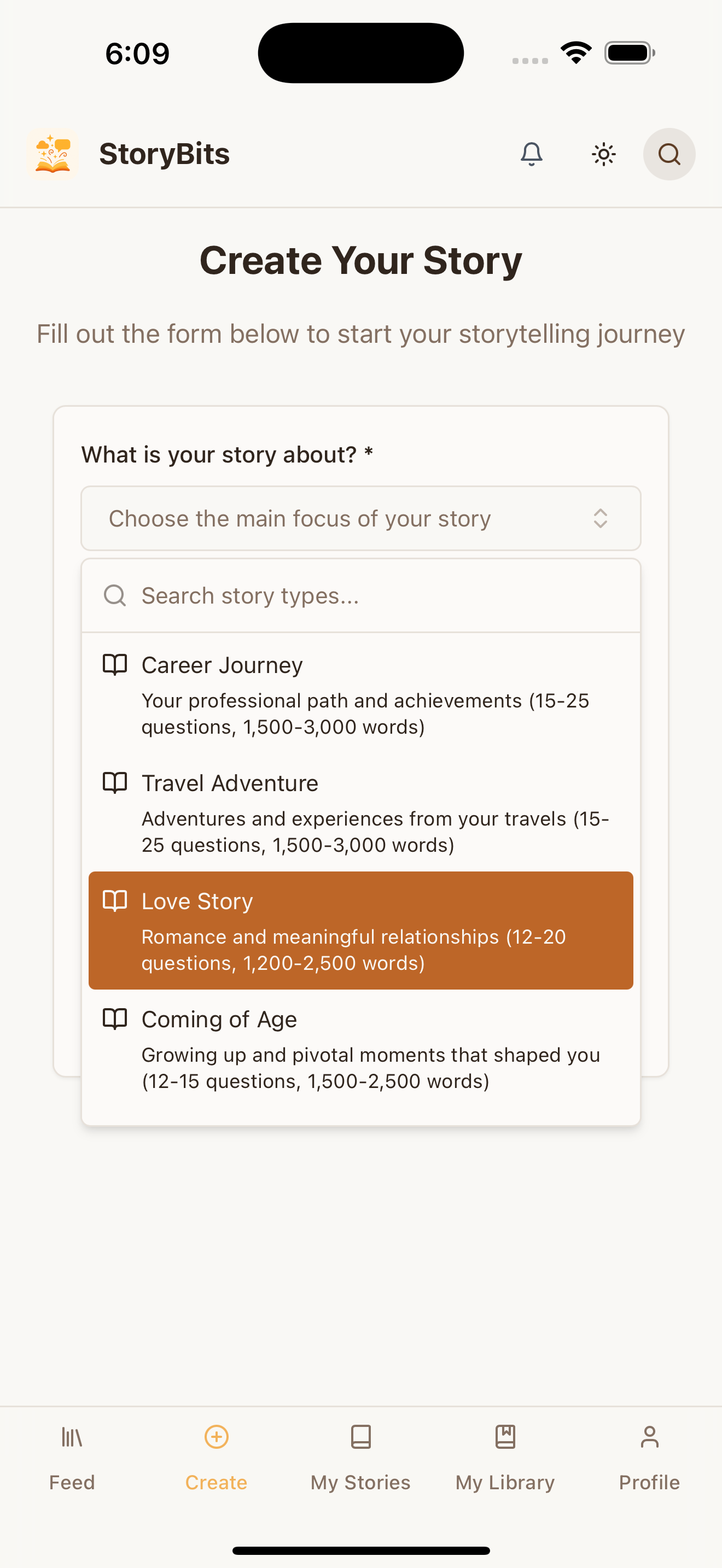Click the dropdown chevrons on story selector
Viewport: 722px width, 1568px height.
click(x=600, y=519)
